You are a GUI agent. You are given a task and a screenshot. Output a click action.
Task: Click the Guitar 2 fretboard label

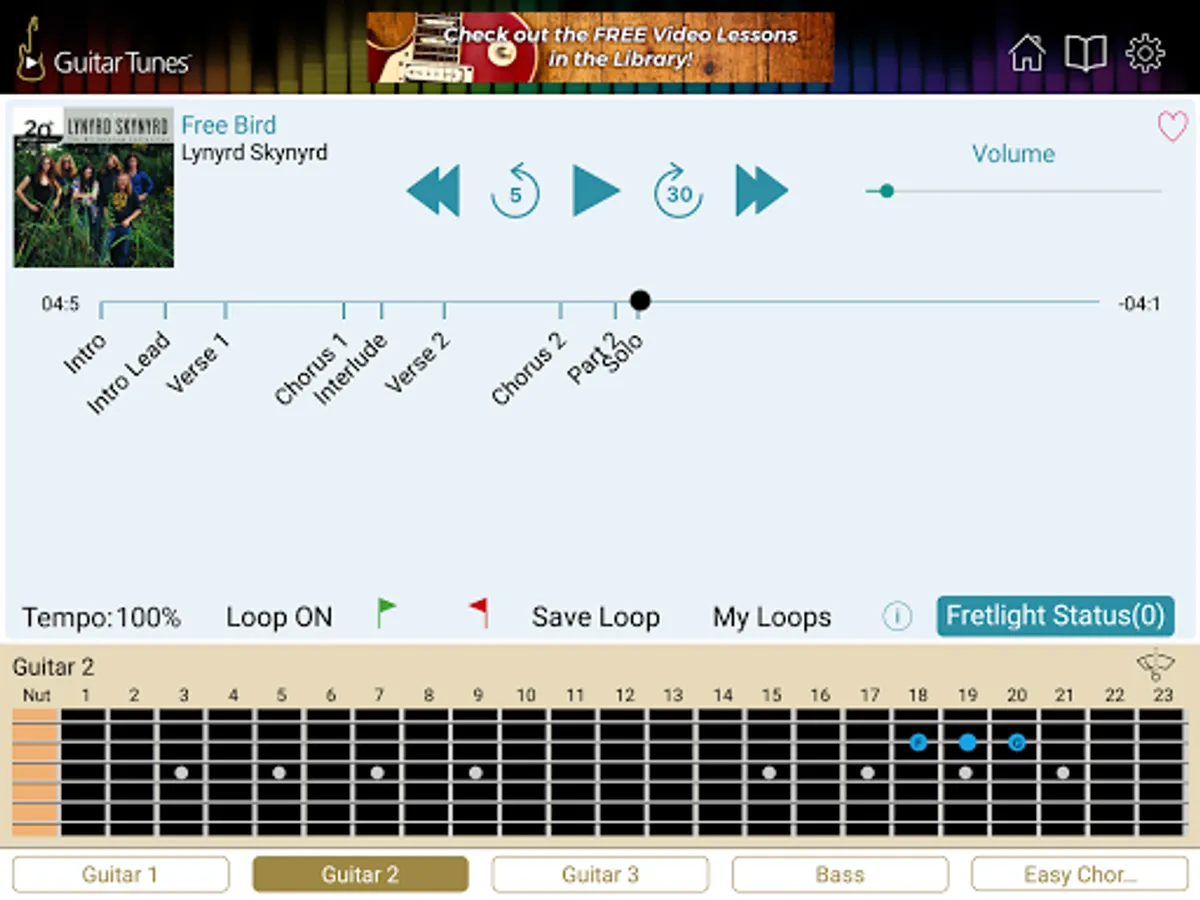coord(53,667)
